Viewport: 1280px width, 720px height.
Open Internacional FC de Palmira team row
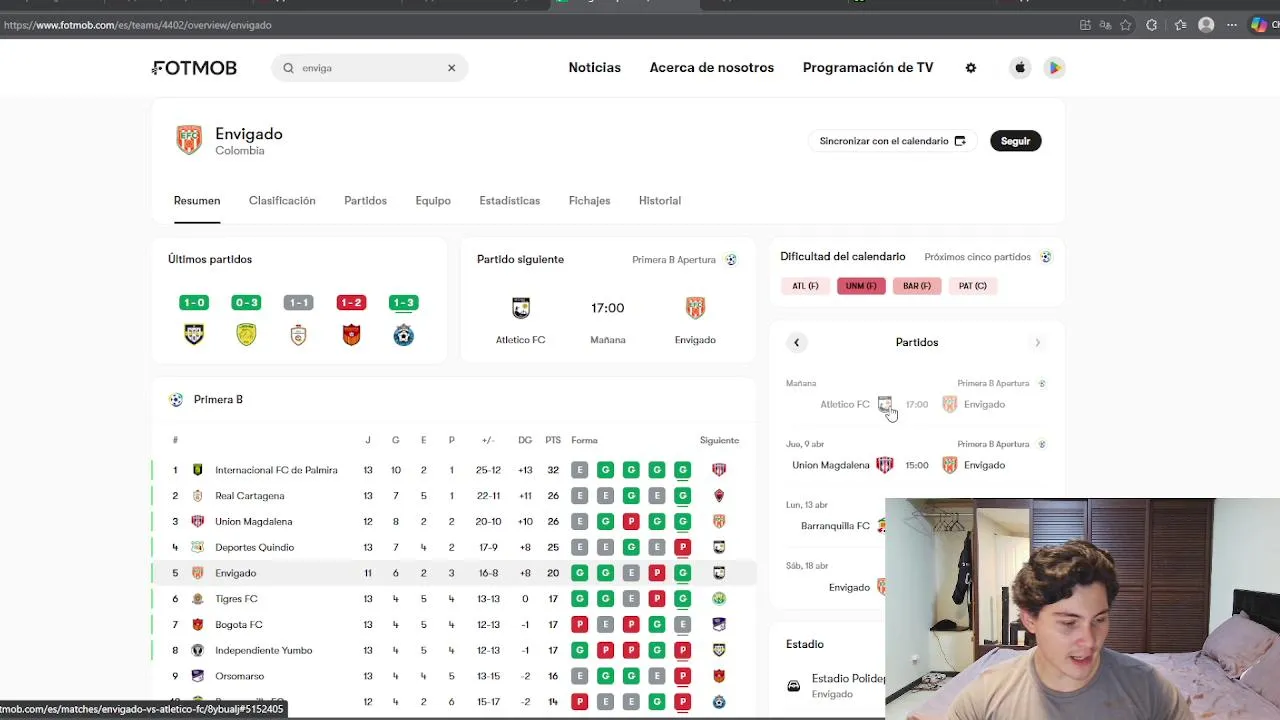pyautogui.click(x=454, y=470)
